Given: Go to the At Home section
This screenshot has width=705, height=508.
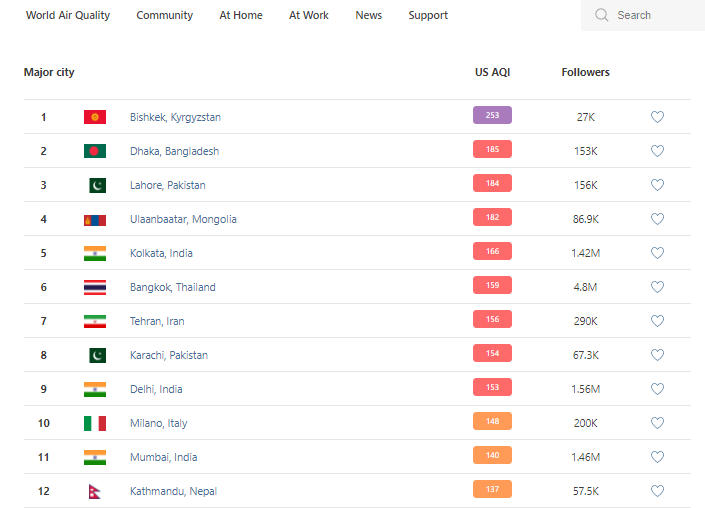Looking at the screenshot, I should [x=241, y=15].
